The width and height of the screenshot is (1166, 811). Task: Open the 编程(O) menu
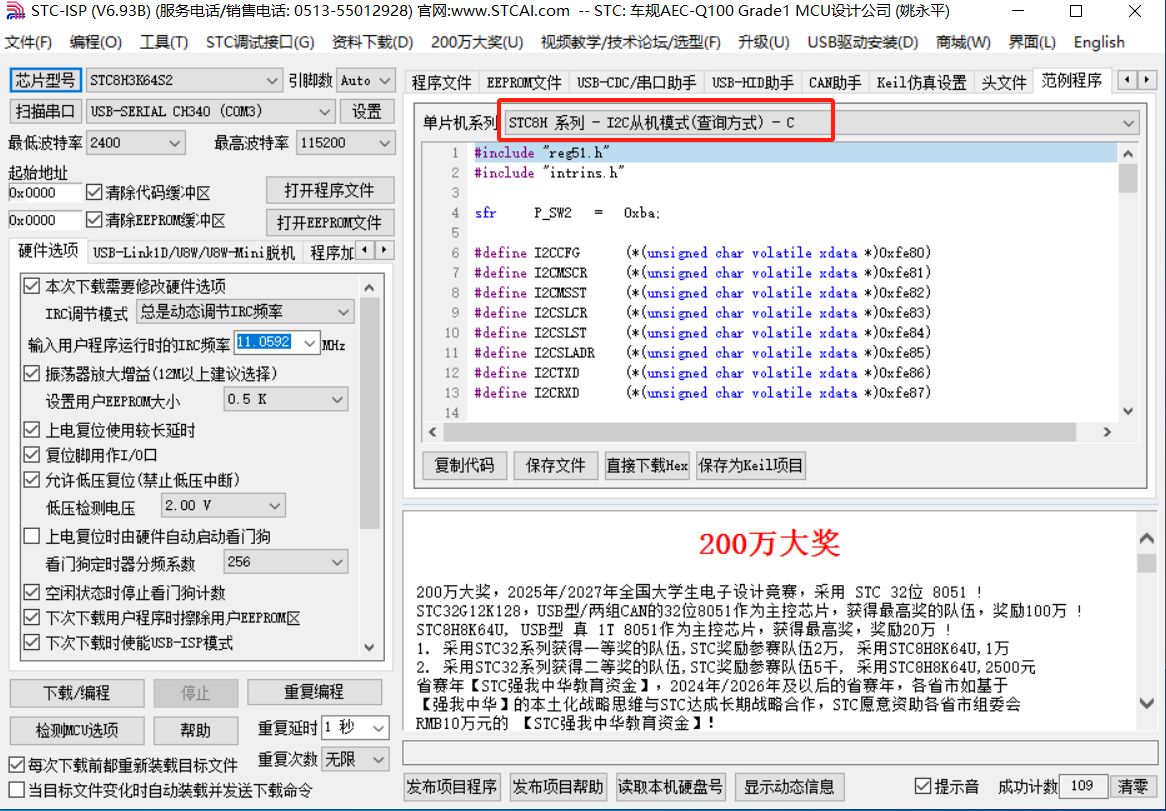(95, 42)
